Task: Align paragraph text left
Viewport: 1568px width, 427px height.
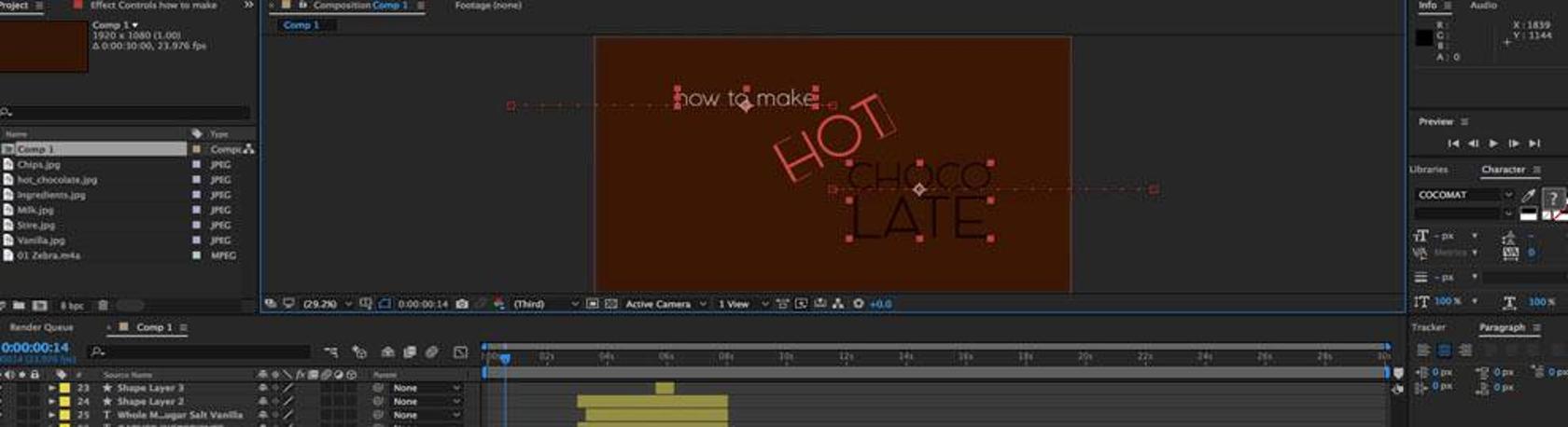Action: [x=1423, y=351]
